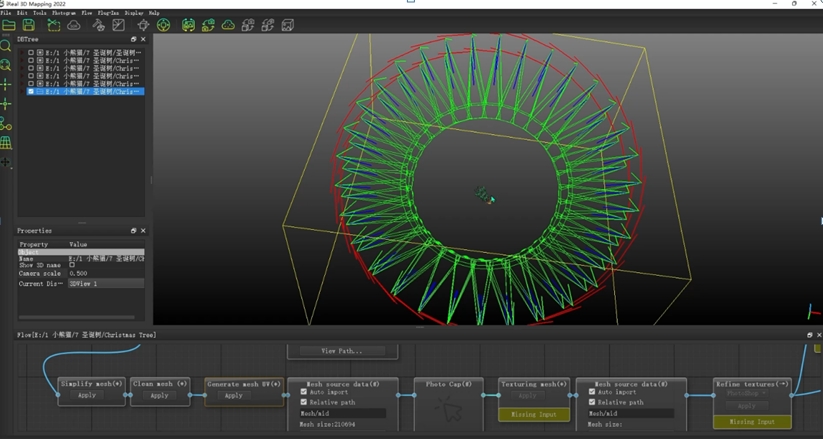The image size is (823, 439).
Task: Open the Flow menu
Action: (87, 13)
